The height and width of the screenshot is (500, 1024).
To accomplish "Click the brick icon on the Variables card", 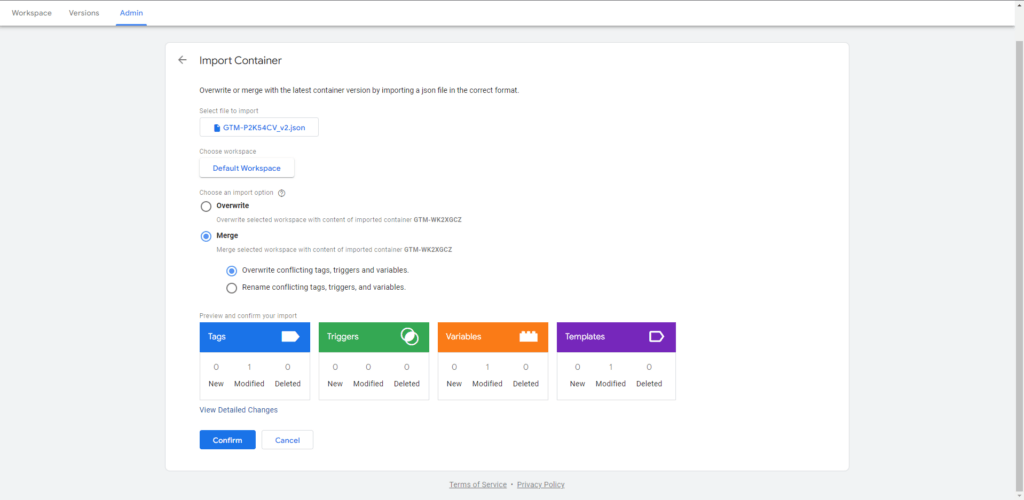I will click(x=528, y=337).
